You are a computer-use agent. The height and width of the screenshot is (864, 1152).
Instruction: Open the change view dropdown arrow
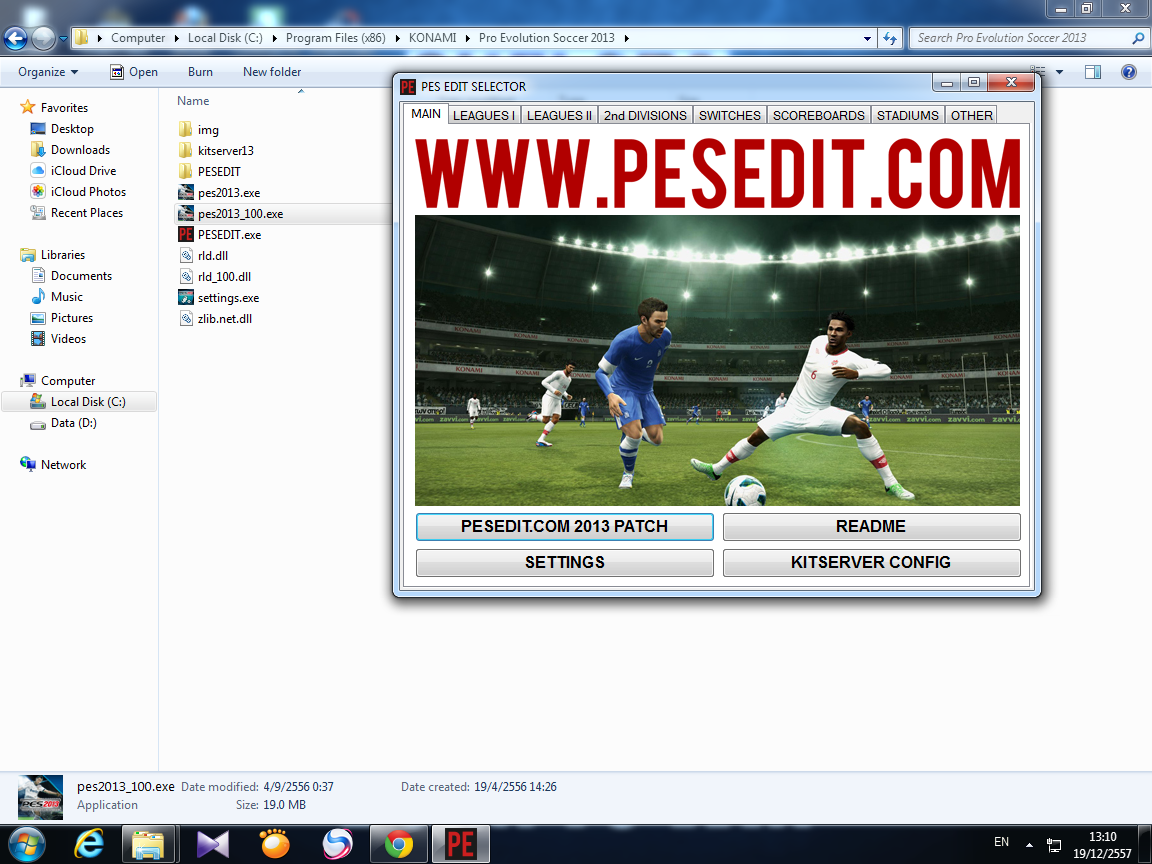(1059, 72)
